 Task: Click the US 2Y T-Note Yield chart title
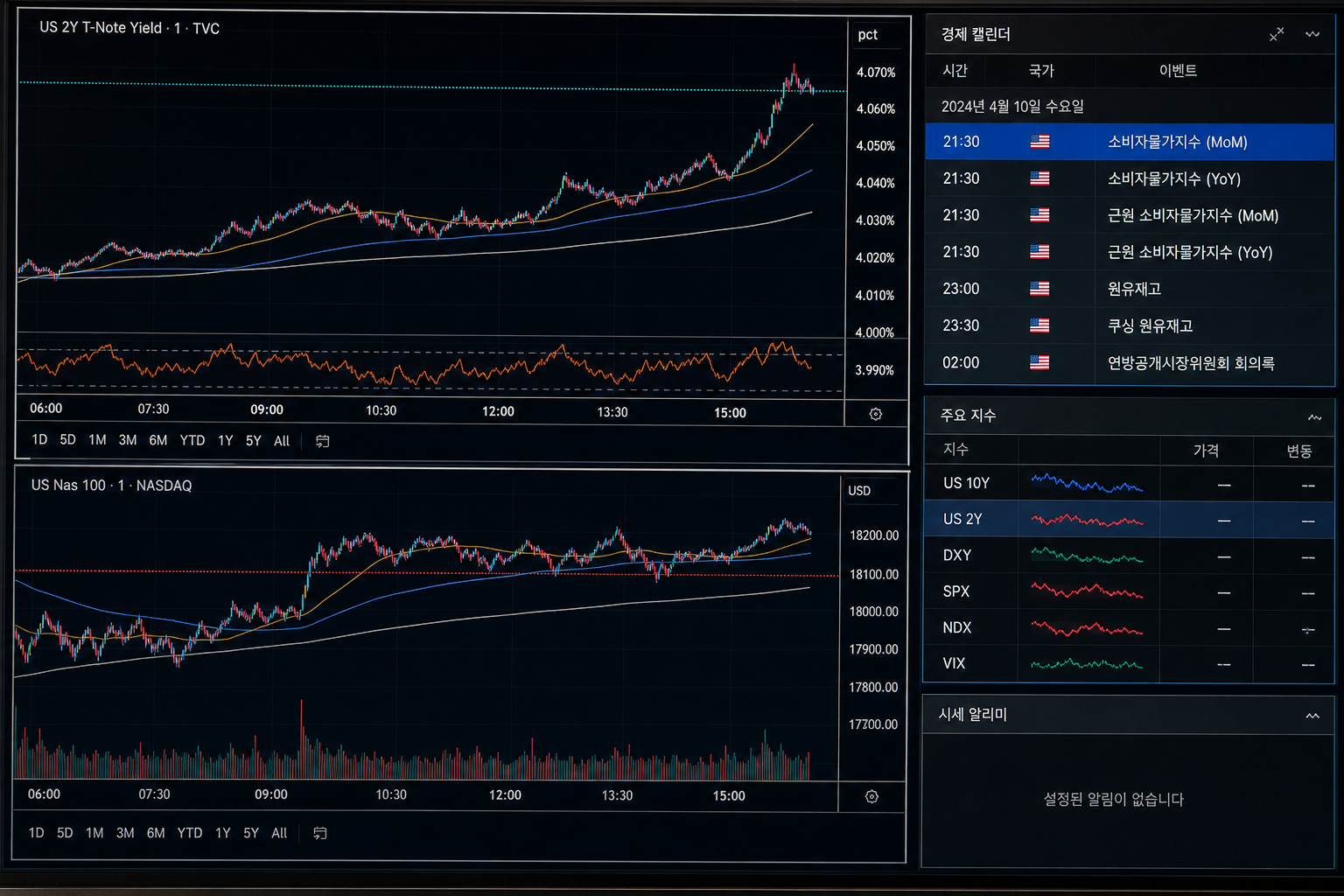point(129,28)
